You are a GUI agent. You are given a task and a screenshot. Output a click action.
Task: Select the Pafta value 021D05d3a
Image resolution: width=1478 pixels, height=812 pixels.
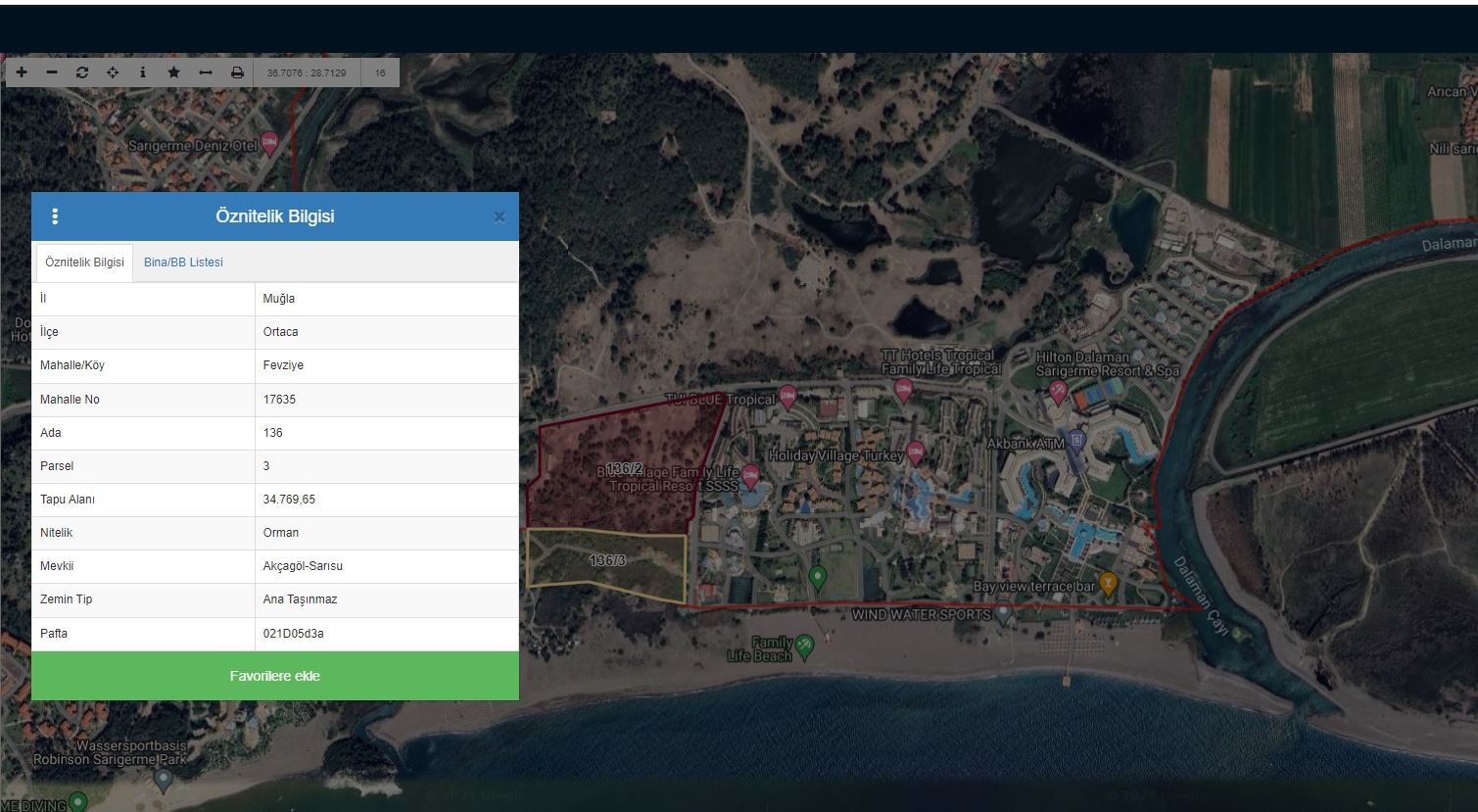pyautogui.click(x=293, y=634)
